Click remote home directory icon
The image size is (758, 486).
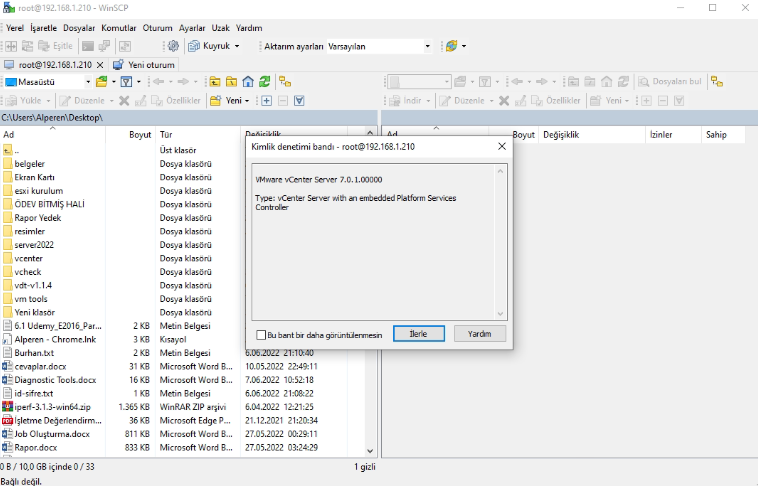(607, 82)
